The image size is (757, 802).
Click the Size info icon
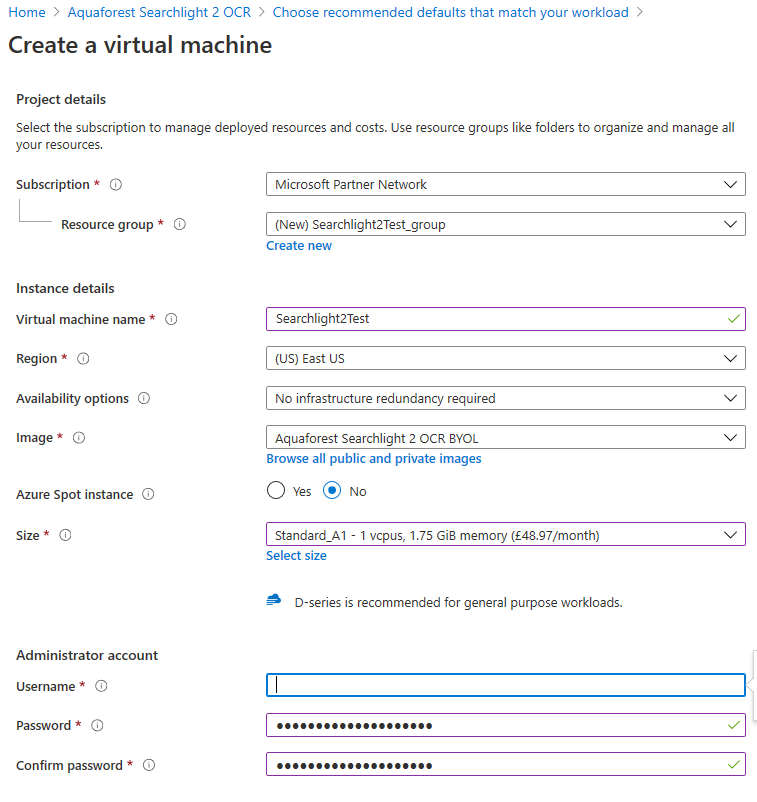pos(65,535)
